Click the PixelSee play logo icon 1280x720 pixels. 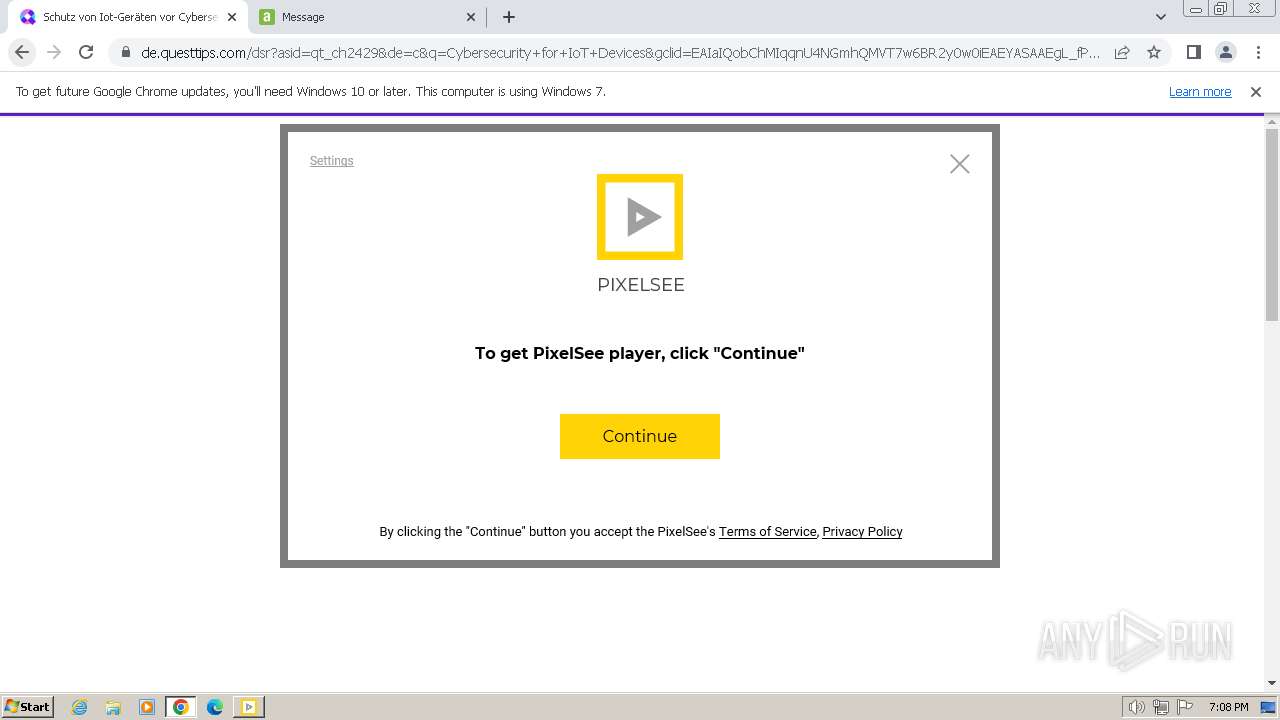tap(640, 217)
